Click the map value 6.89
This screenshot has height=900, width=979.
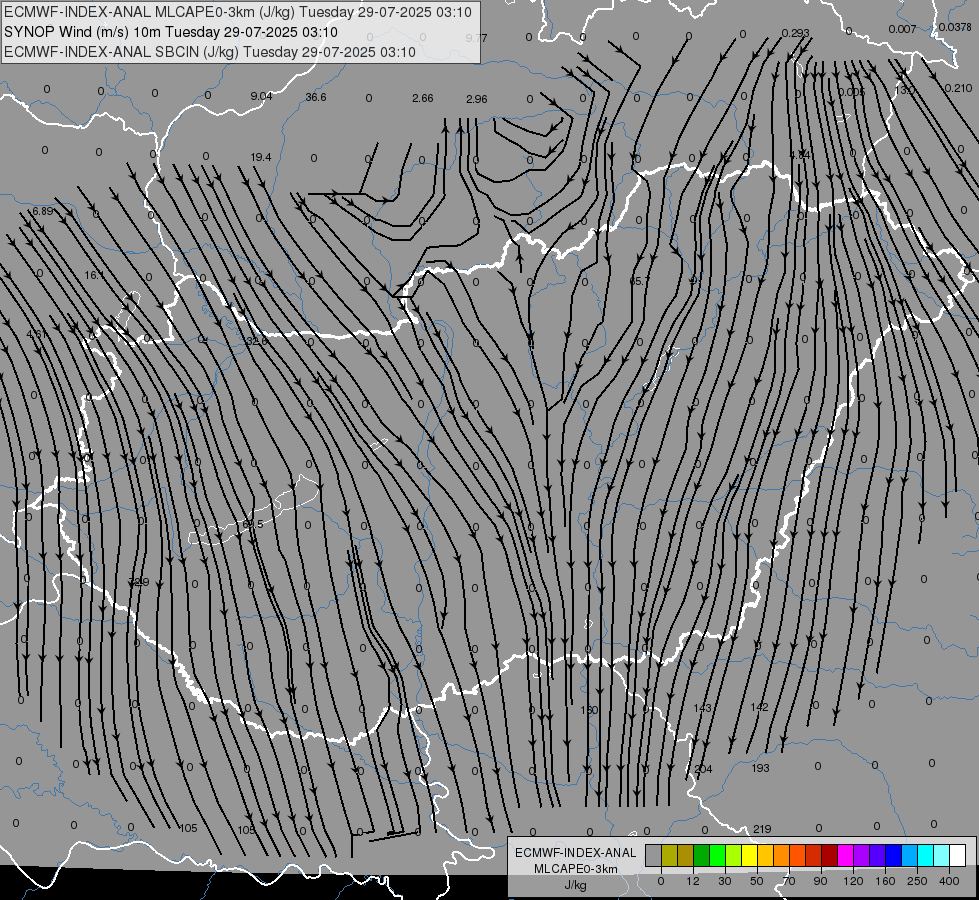(42, 211)
